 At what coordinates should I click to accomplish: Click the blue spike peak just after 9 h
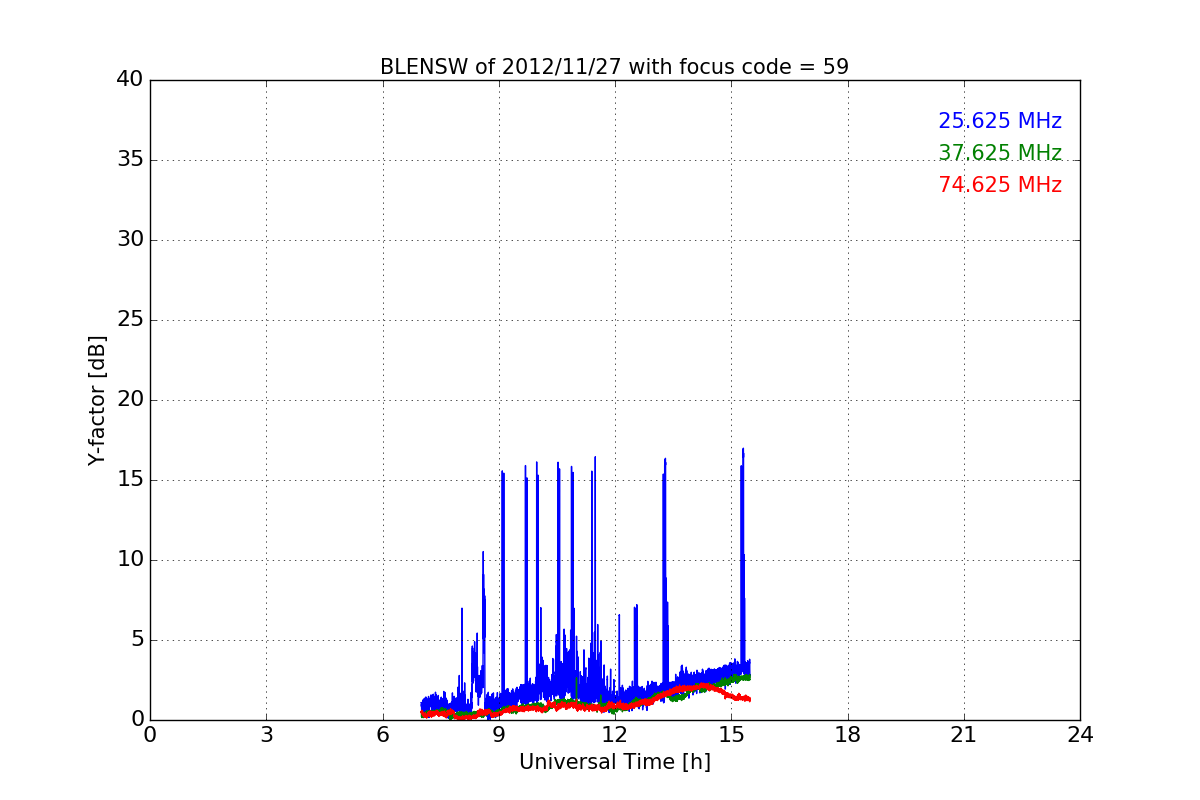[x=503, y=472]
